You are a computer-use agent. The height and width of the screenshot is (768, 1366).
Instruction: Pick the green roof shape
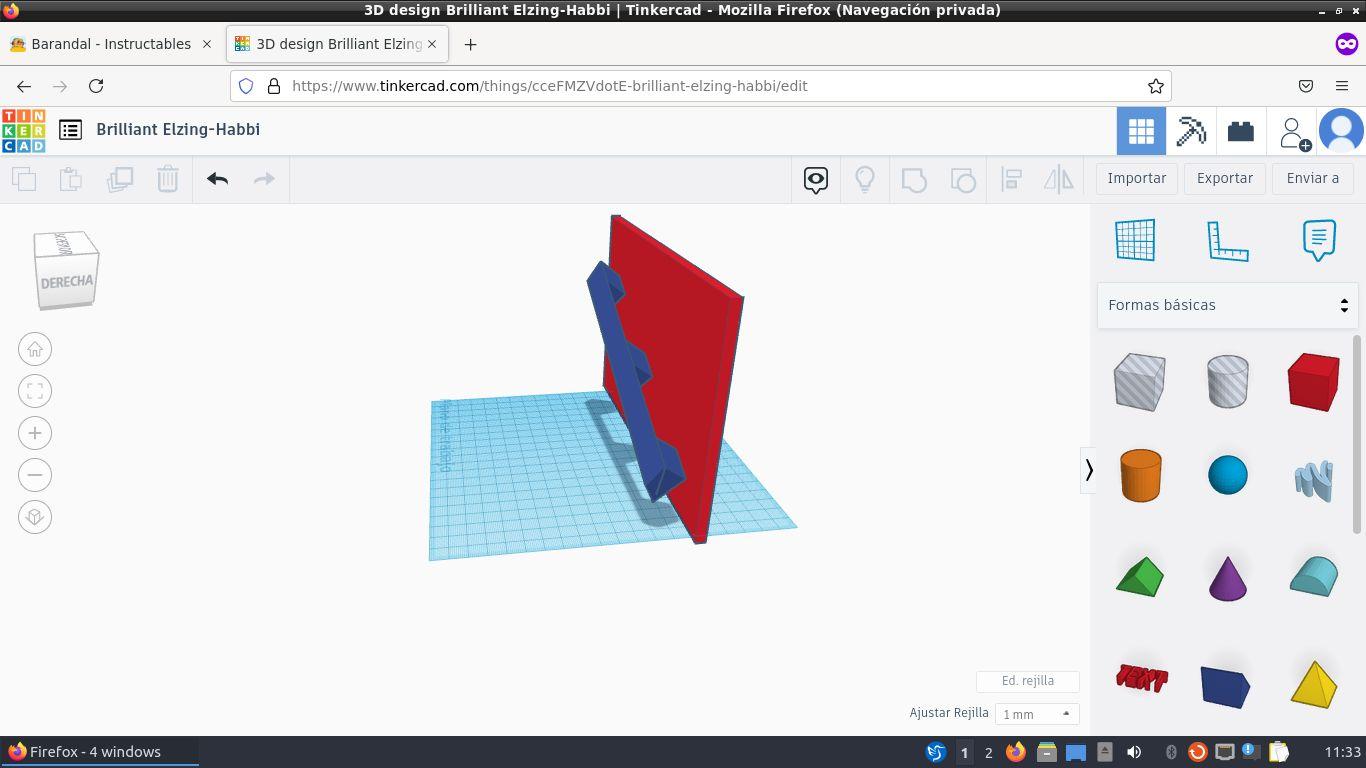1140,577
